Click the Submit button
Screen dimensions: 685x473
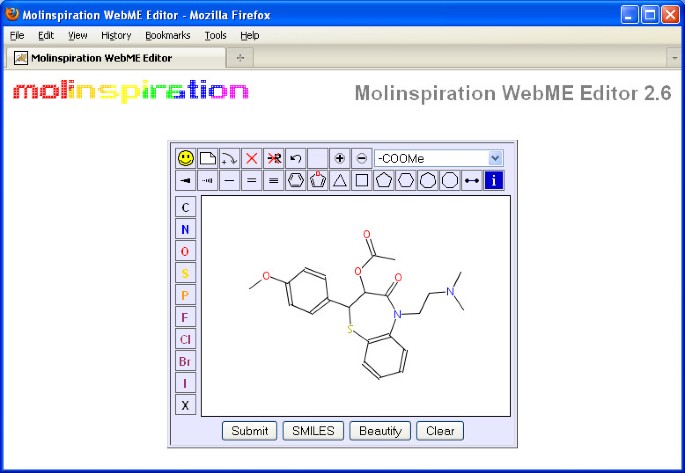(x=249, y=431)
